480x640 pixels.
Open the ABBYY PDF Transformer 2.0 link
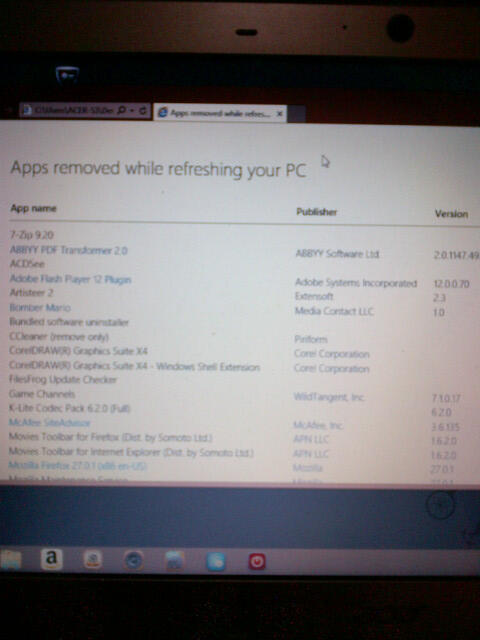pos(69,250)
